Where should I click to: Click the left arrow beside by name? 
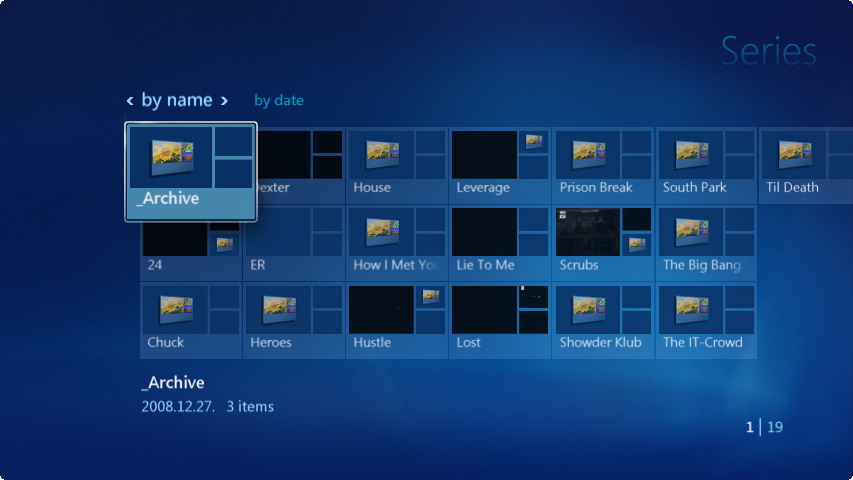[130, 101]
